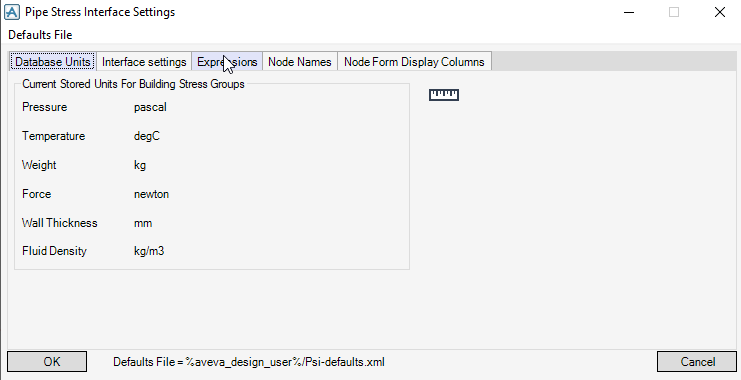This screenshot has width=741, height=380.
Task: Click the Wall Thickness label
Action: coord(60,223)
